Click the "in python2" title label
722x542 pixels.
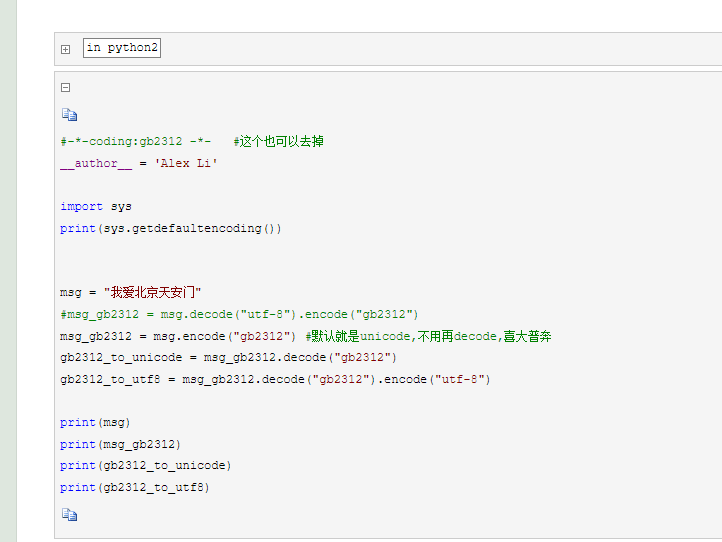(x=122, y=48)
